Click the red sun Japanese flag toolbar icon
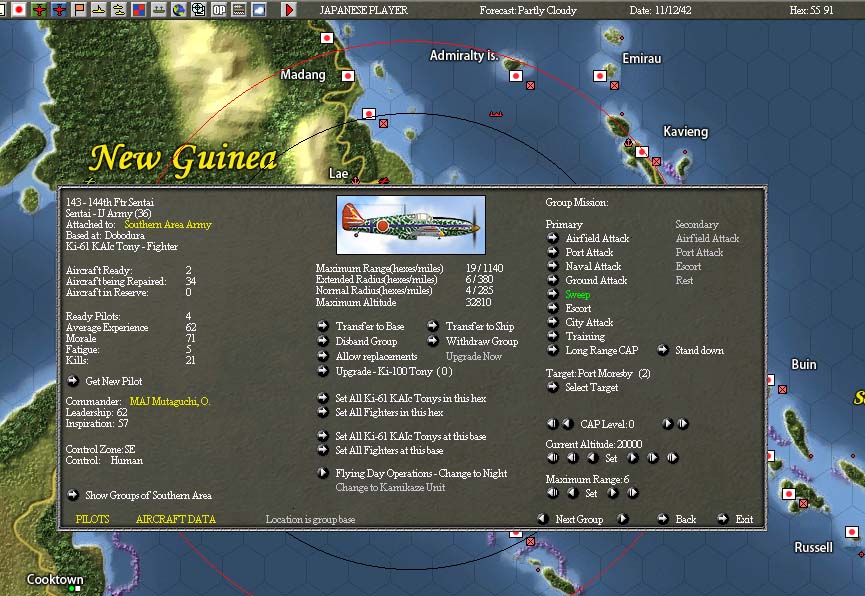The height and width of the screenshot is (596, 865). coord(19,9)
